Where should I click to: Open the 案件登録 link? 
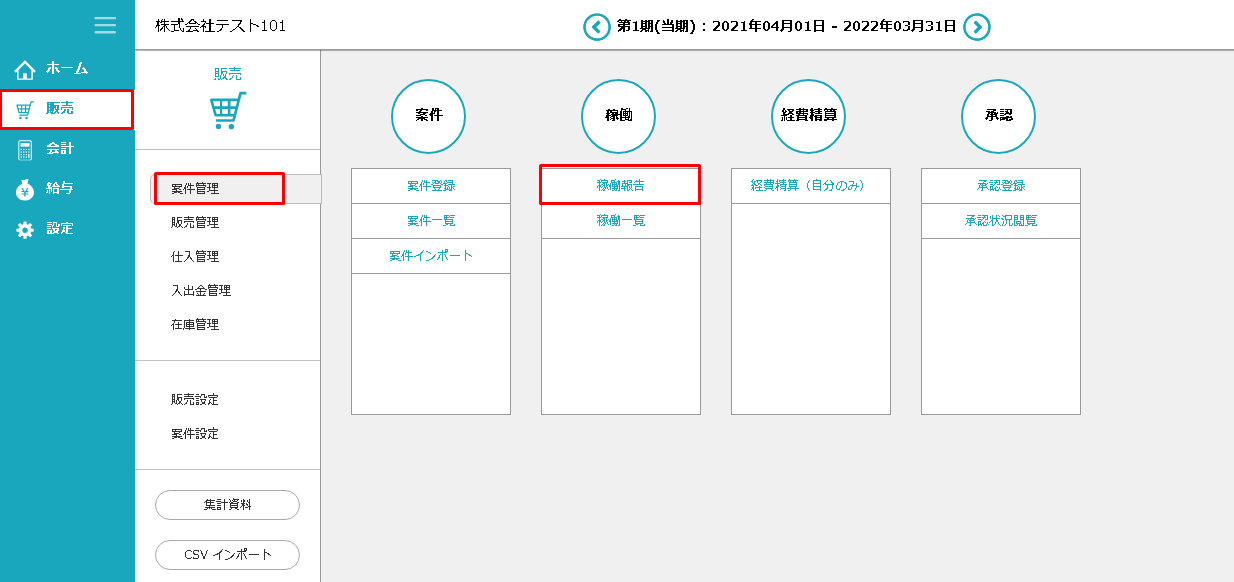(x=431, y=186)
